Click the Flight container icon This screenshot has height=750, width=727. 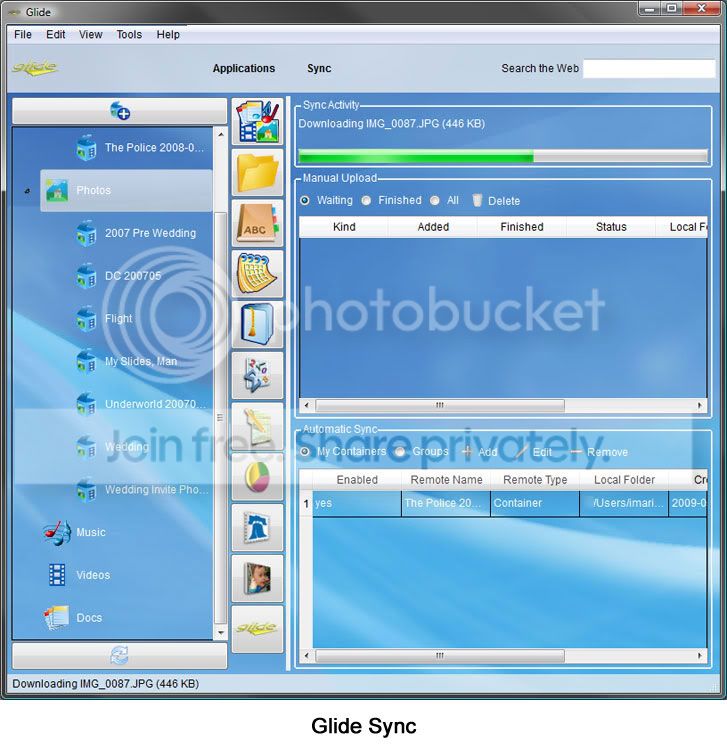pos(86,319)
